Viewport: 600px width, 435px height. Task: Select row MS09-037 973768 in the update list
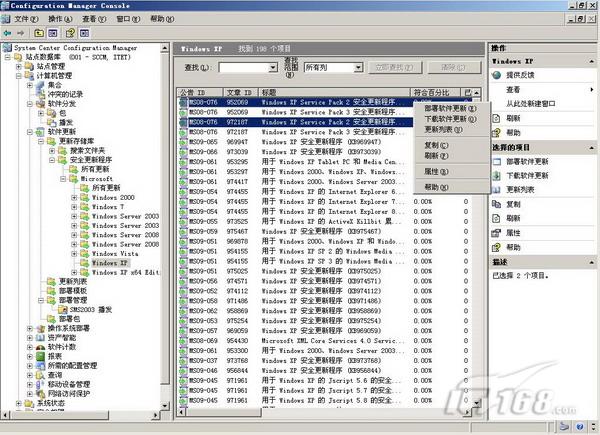[325, 361]
